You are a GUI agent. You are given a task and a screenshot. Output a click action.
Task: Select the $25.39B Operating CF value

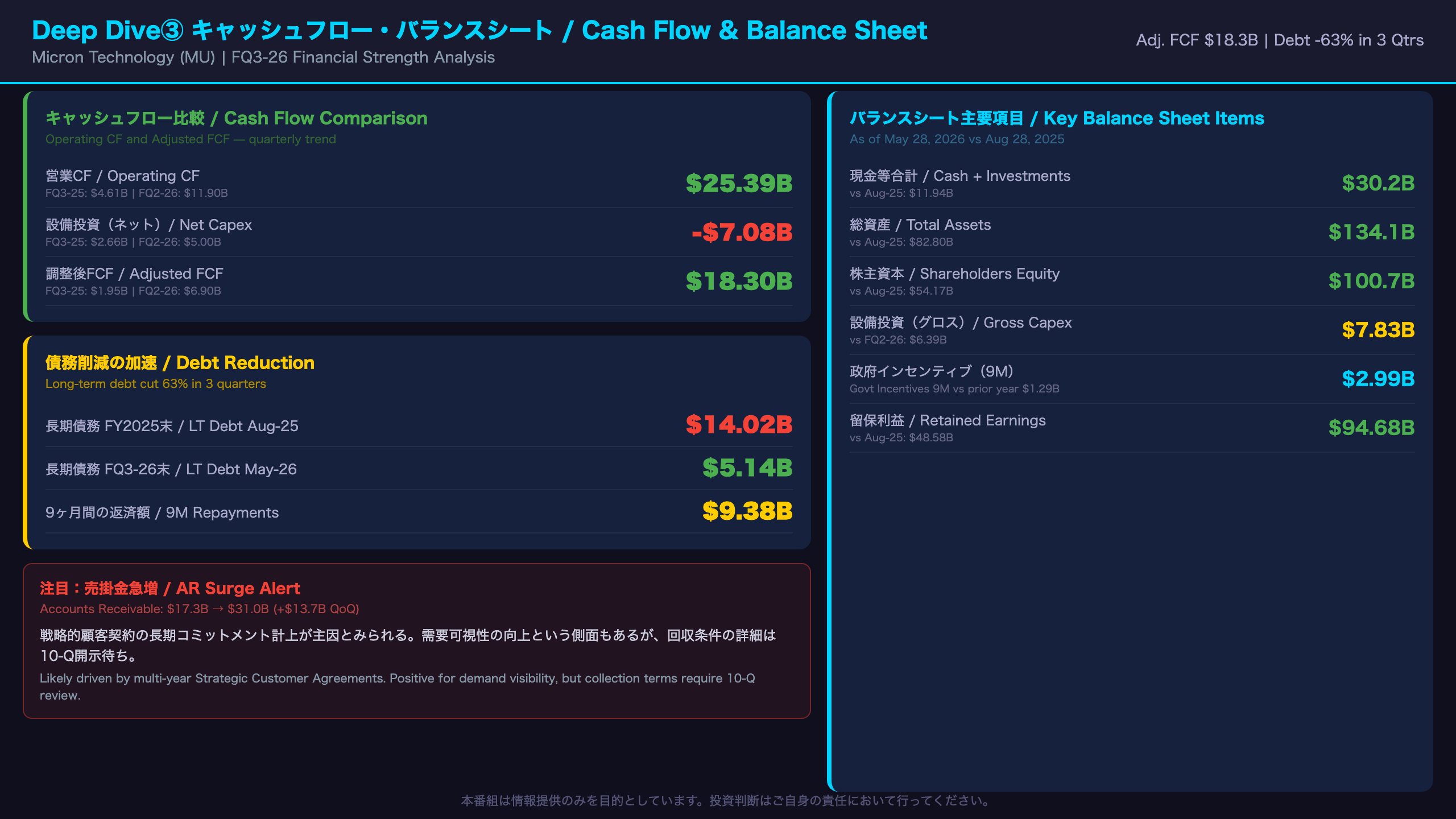(739, 183)
